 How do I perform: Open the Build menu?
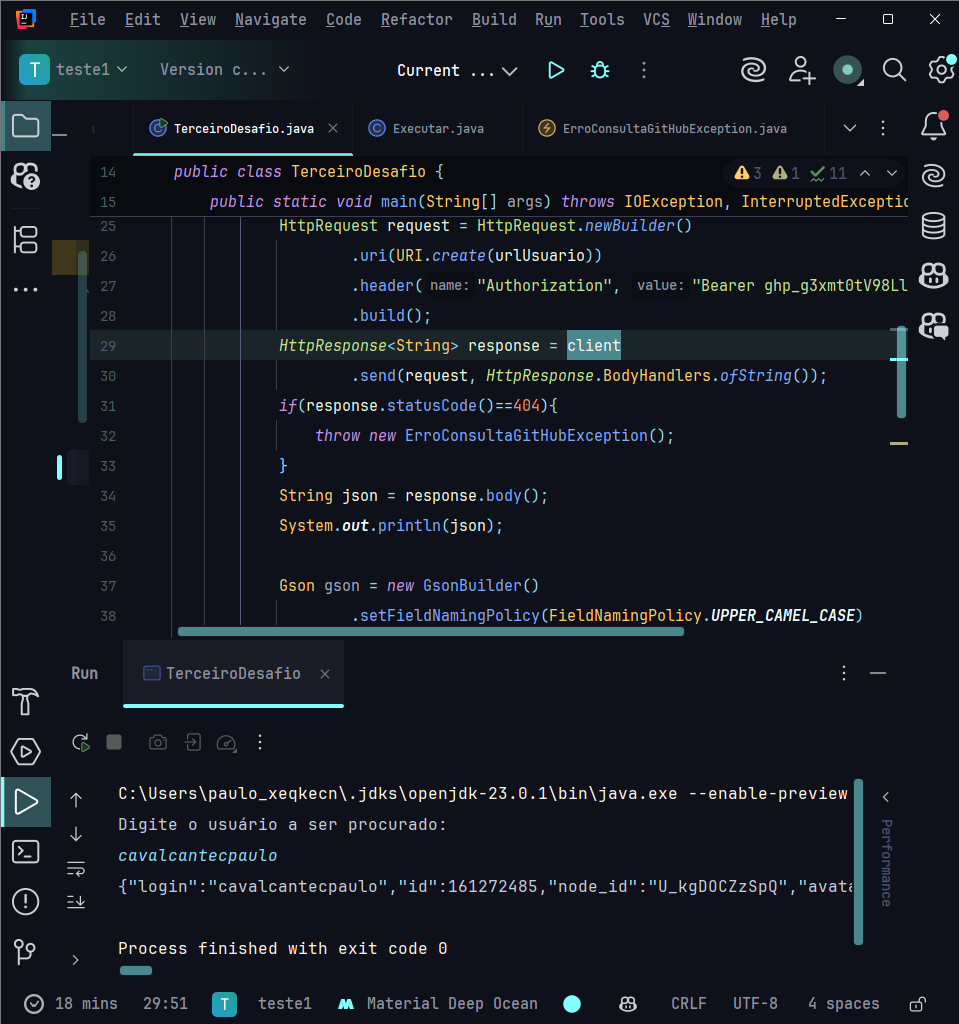[494, 20]
